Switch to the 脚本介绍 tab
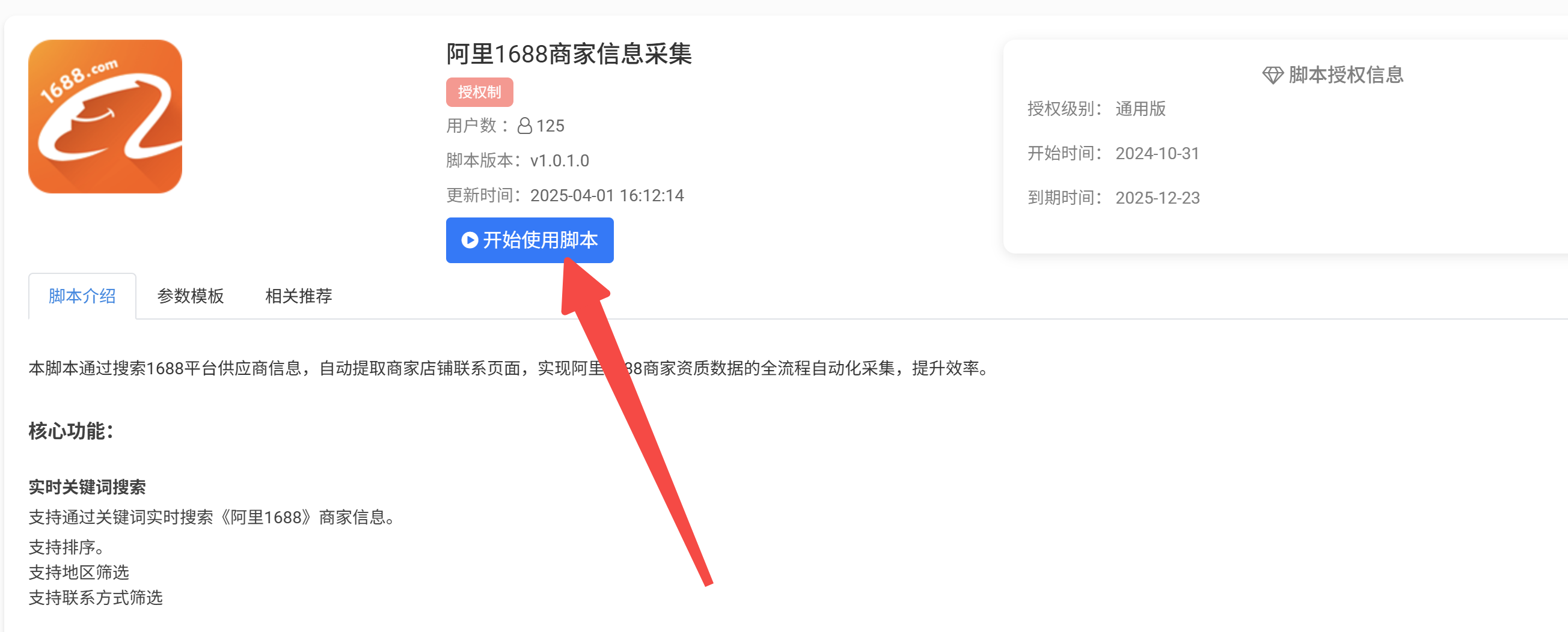Viewport: 1568px width, 632px height. click(82, 296)
